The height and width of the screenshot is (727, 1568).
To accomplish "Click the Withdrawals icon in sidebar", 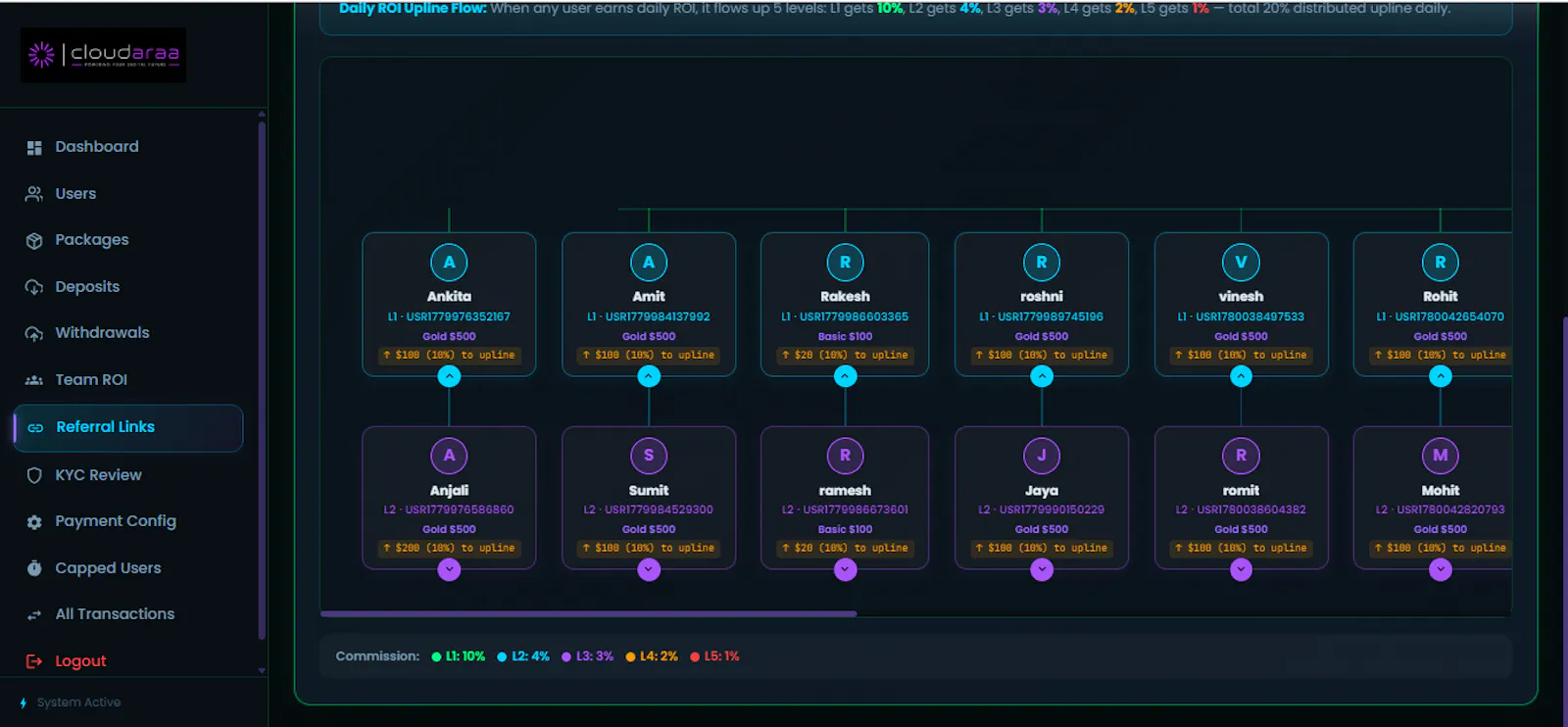I will click(x=34, y=334).
